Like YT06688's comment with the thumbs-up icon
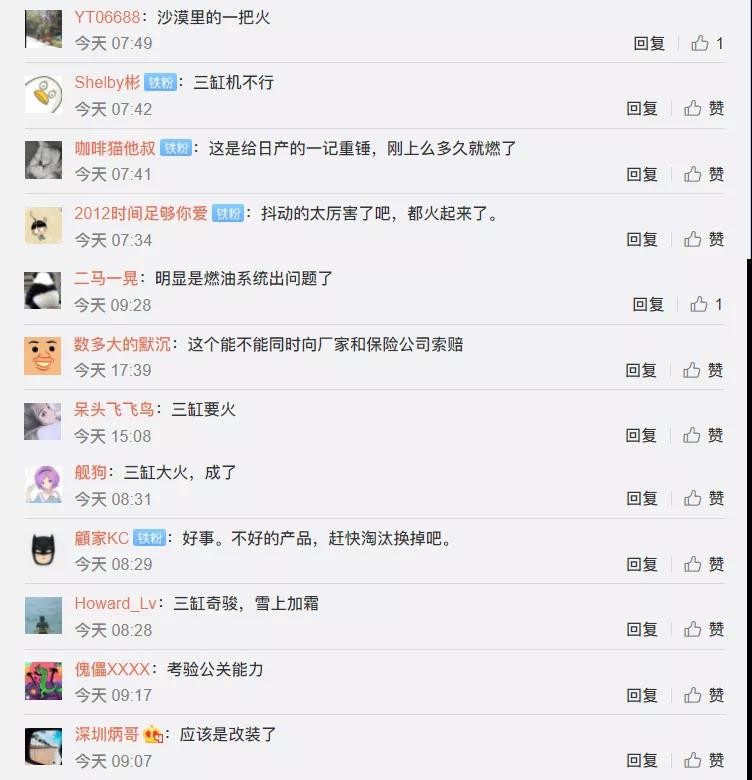Viewport: 752px width, 780px height. pyautogui.click(x=700, y=43)
